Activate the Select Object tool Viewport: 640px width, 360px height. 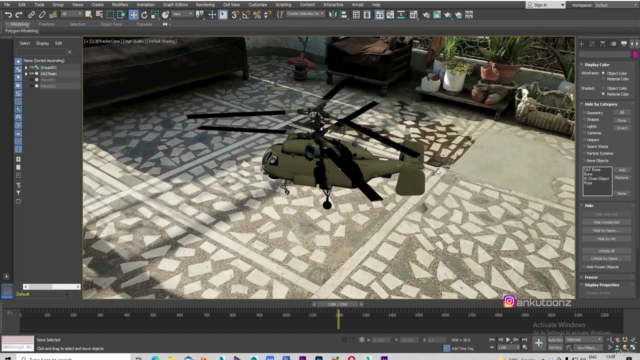pyautogui.click(x=89, y=15)
